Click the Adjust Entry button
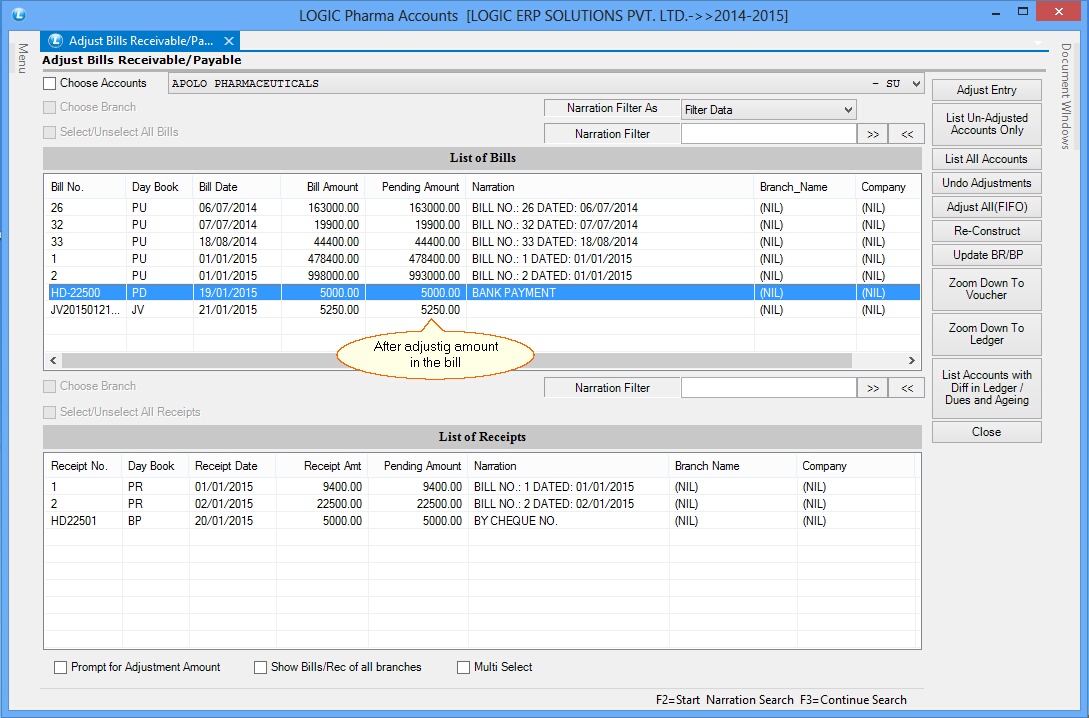Image resolution: width=1089 pixels, height=718 pixels. click(986, 90)
